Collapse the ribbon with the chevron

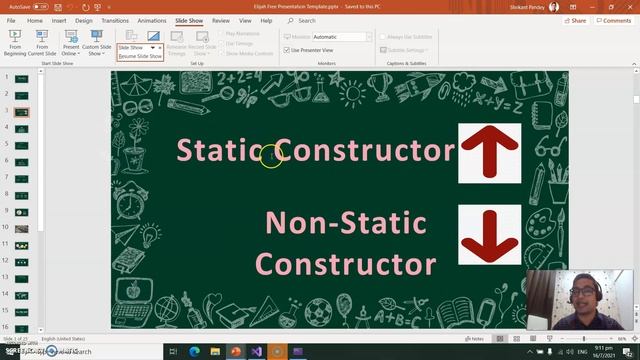click(x=634, y=64)
